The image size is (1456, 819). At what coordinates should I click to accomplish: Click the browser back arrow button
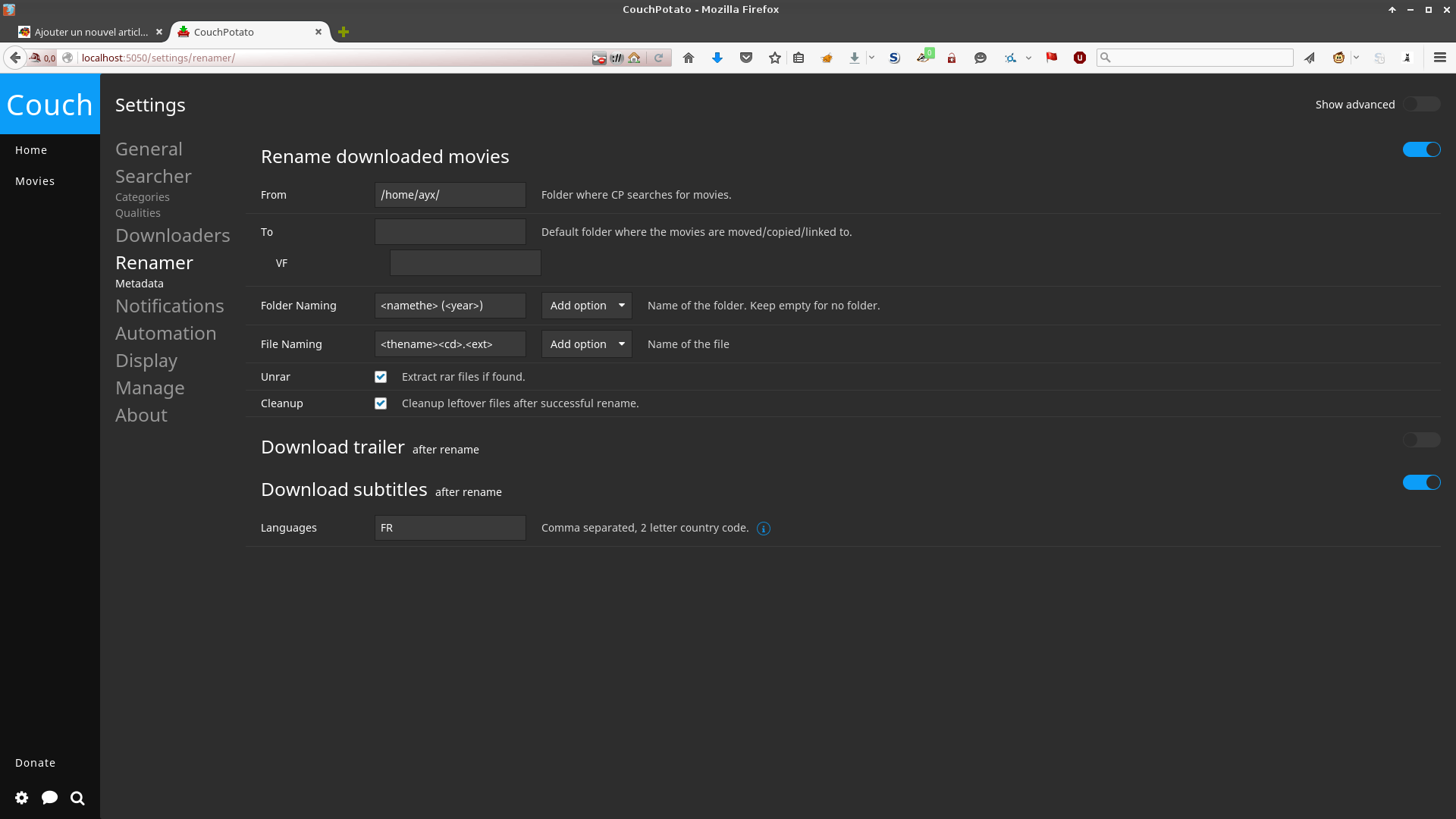pyautogui.click(x=15, y=58)
